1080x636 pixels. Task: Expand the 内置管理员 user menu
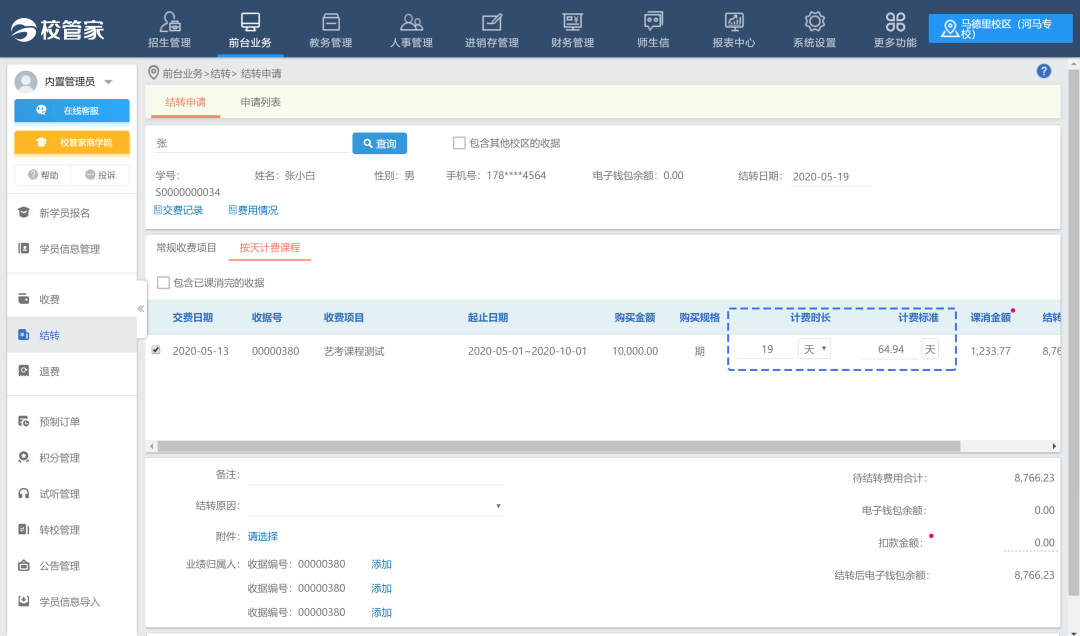(x=108, y=82)
